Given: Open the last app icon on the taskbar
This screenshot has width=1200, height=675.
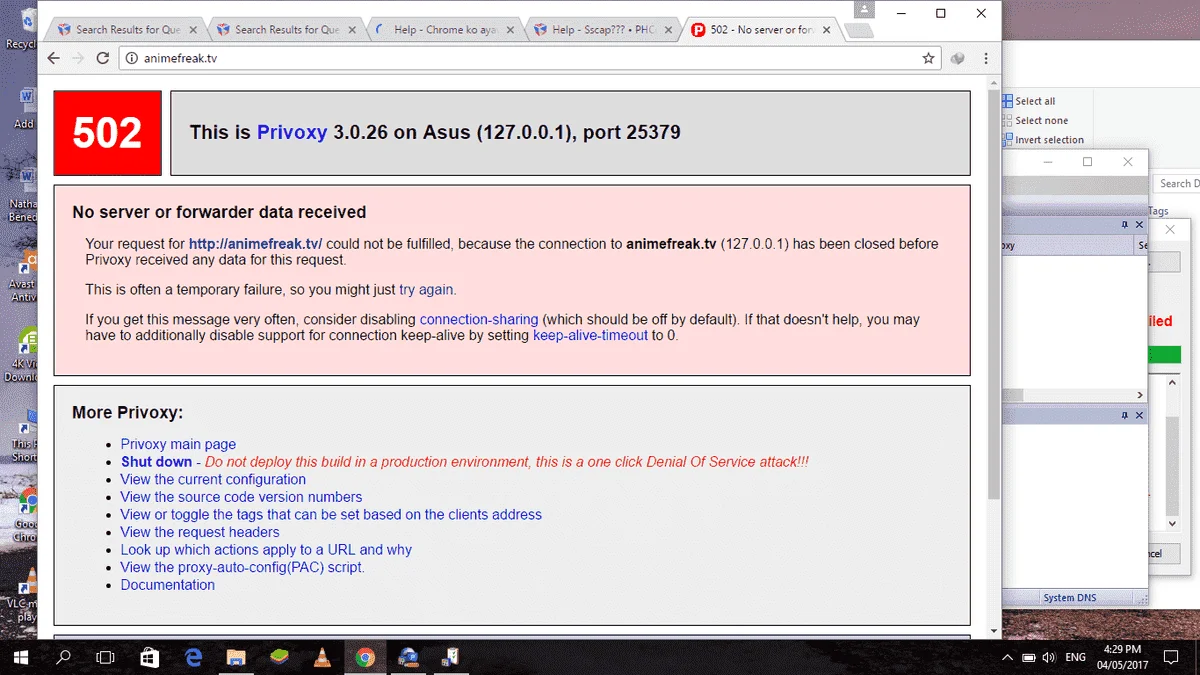Looking at the screenshot, I should pos(451,657).
